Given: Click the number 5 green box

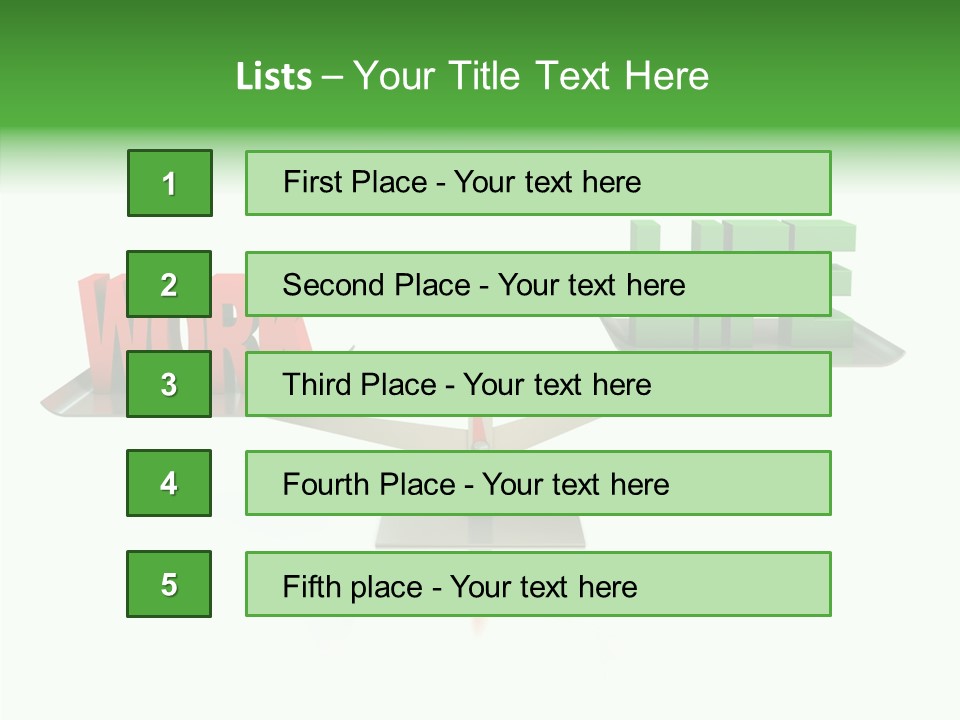Looking at the screenshot, I should [169, 584].
